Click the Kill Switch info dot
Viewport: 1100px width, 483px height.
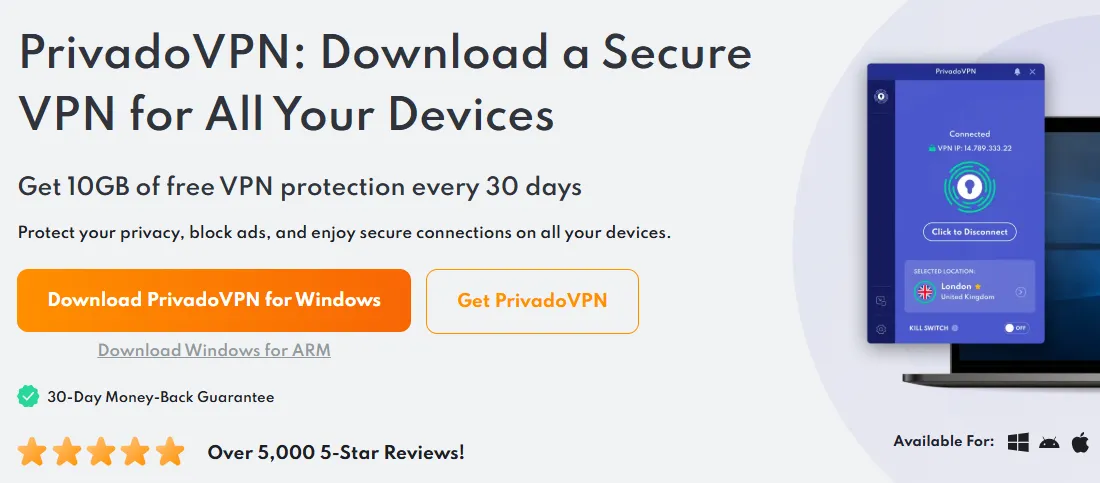(x=955, y=327)
